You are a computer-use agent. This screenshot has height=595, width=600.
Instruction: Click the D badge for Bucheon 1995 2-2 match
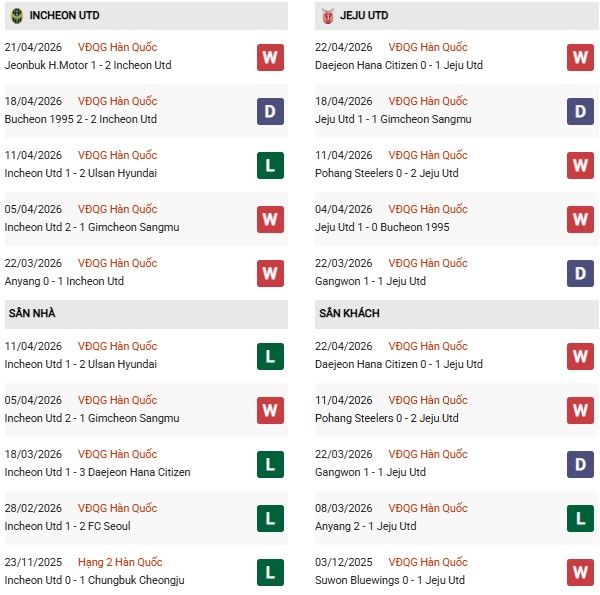(x=269, y=111)
